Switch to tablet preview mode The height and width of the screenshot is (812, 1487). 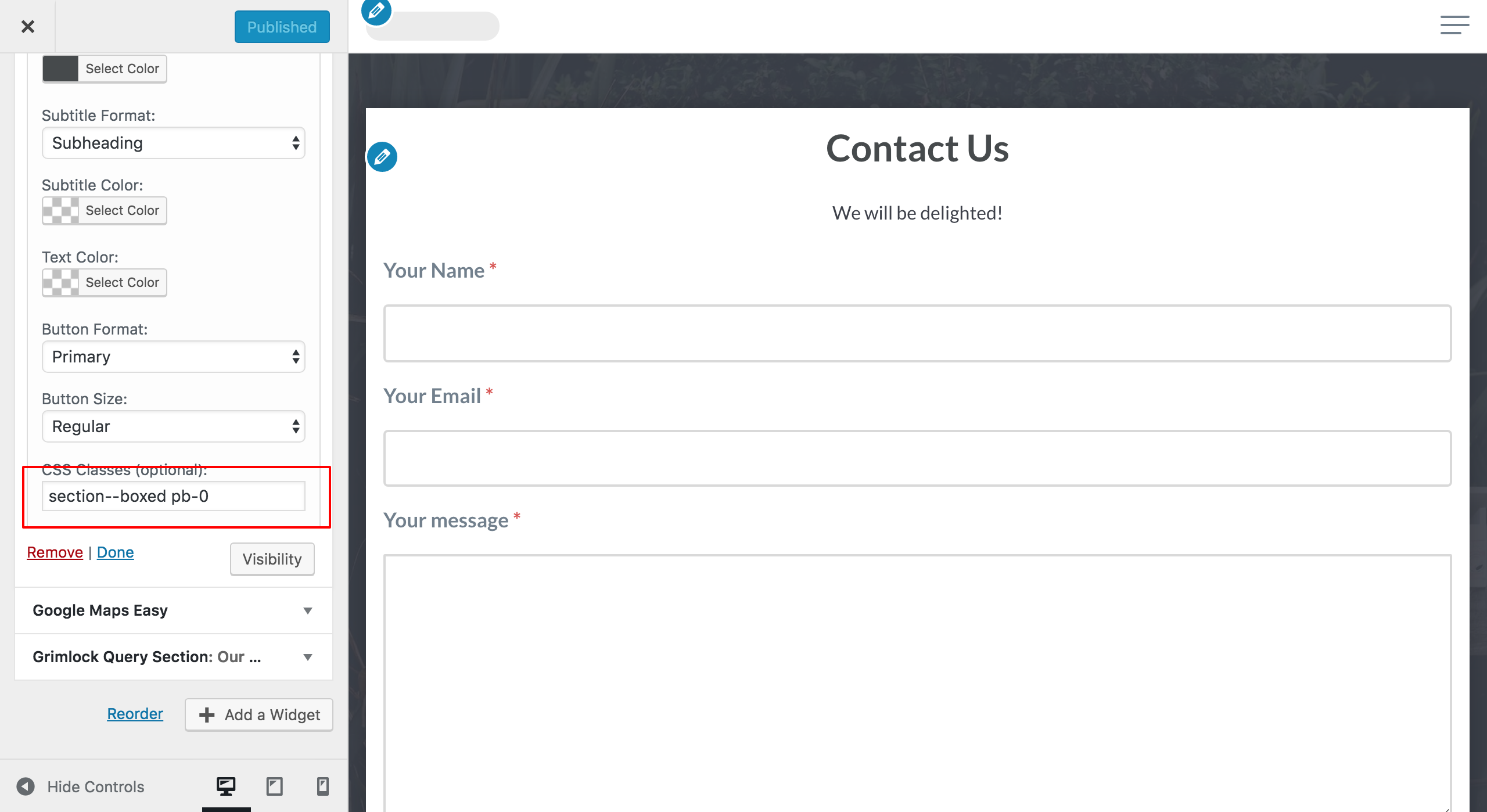(x=274, y=786)
